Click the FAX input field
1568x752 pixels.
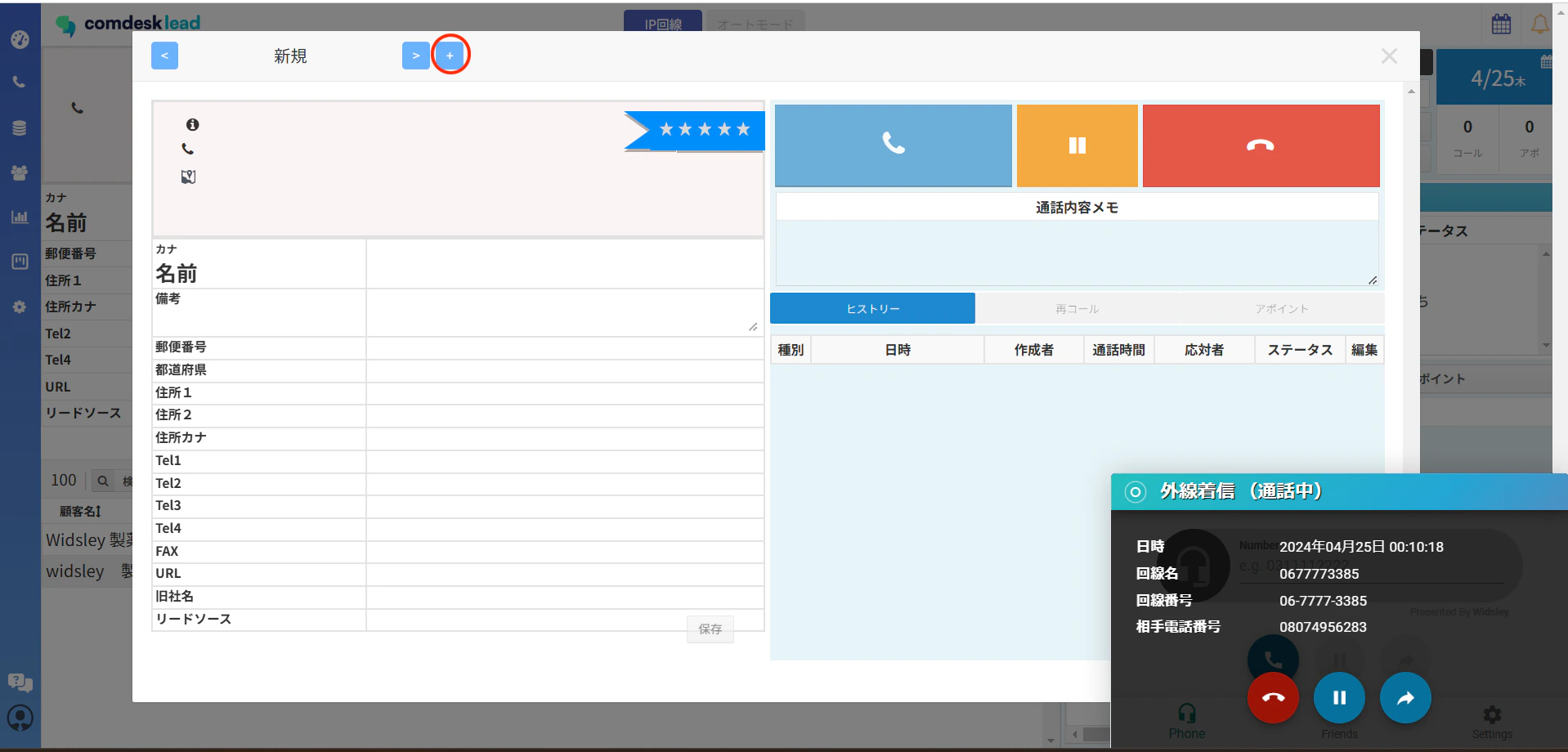(564, 552)
